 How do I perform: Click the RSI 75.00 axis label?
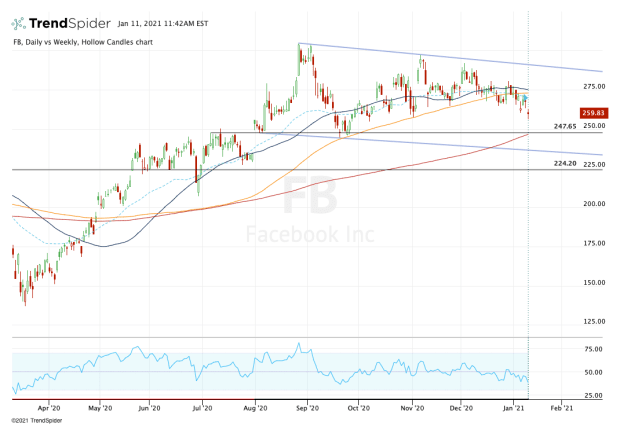593,349
